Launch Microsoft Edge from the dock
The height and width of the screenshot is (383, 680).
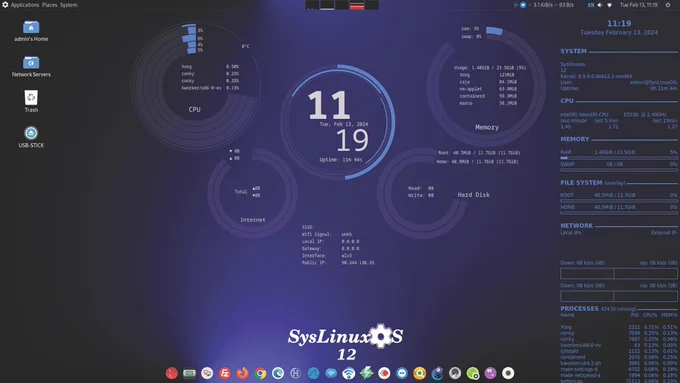278,373
